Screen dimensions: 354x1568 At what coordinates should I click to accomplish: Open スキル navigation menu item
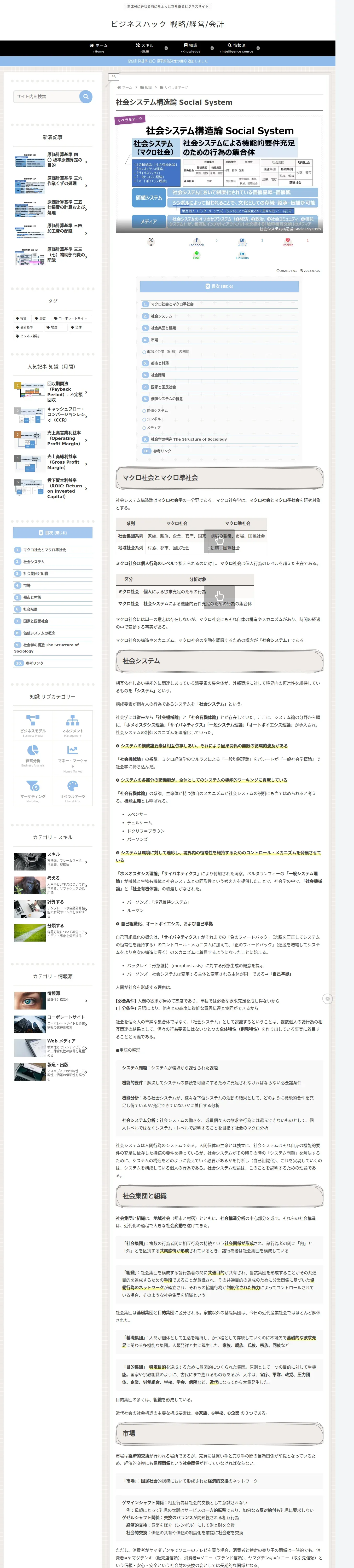tap(145, 48)
